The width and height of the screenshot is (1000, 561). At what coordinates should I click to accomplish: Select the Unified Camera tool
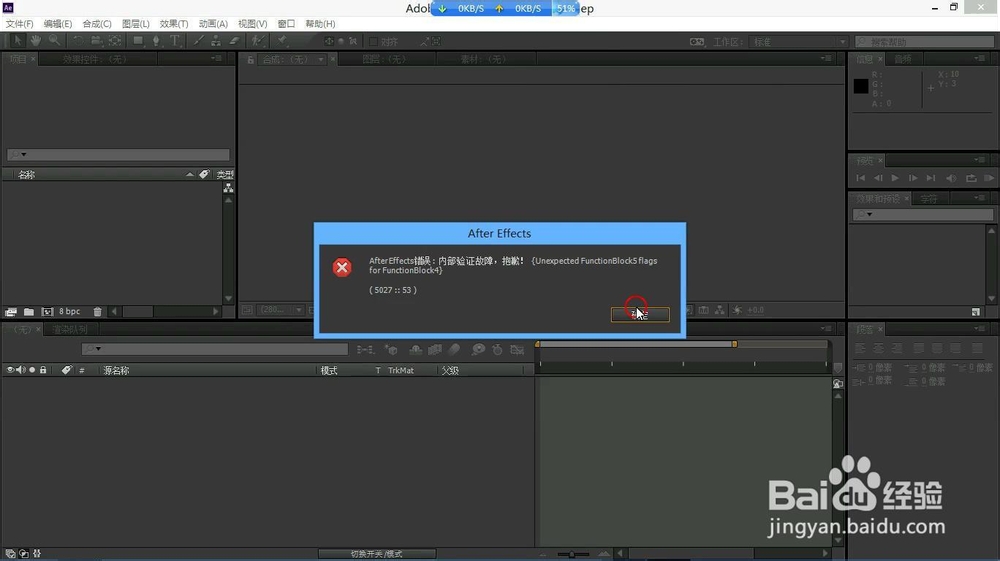[96, 41]
